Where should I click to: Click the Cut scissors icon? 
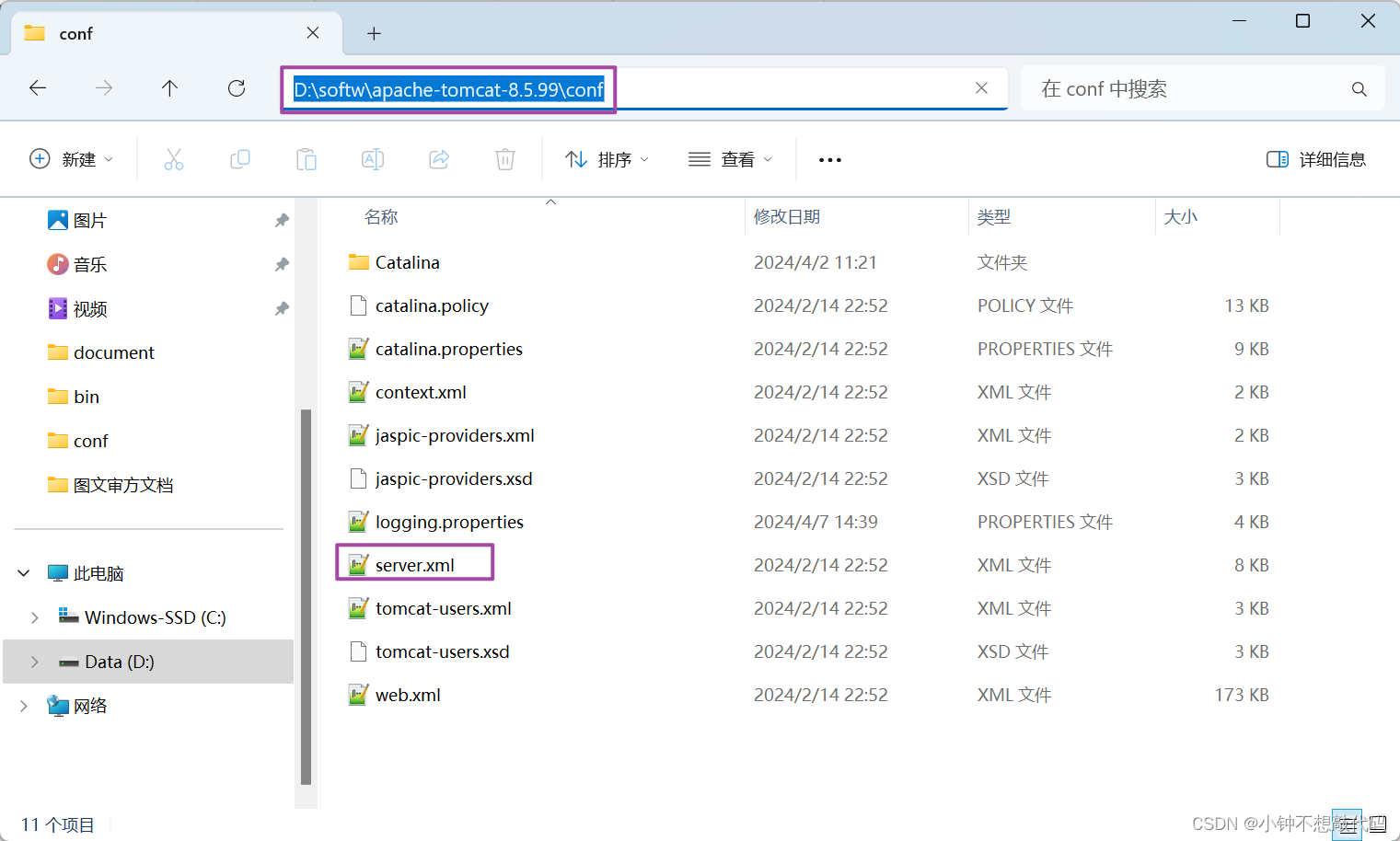174,159
